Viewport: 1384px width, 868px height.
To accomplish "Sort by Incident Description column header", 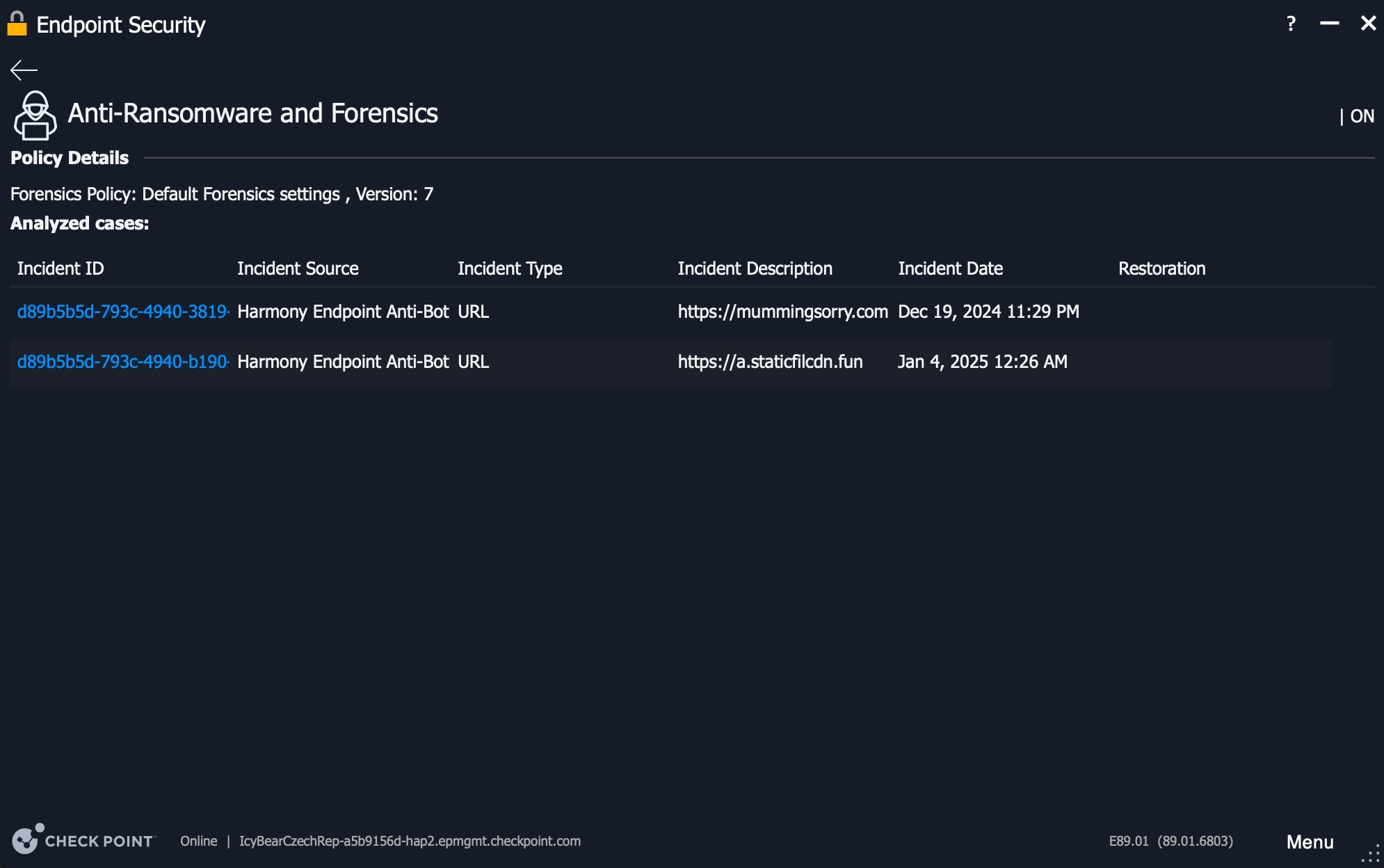I will point(755,268).
